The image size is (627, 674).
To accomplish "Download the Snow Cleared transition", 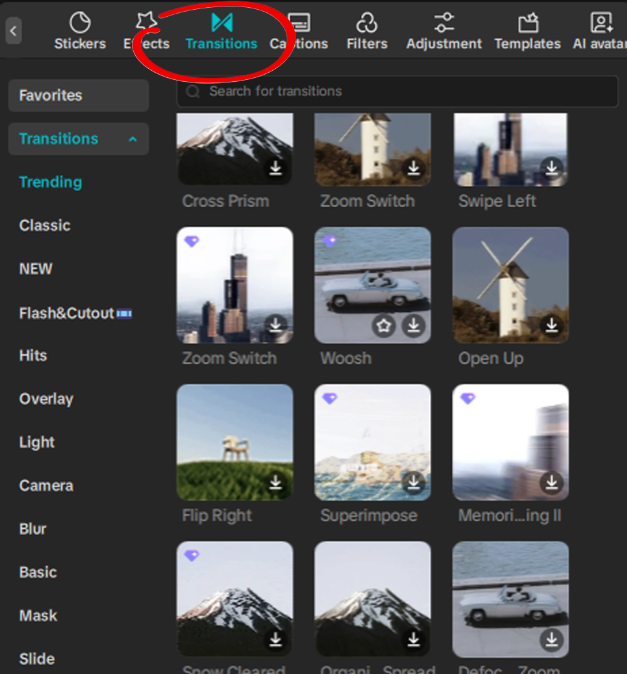I will pyautogui.click(x=275, y=640).
